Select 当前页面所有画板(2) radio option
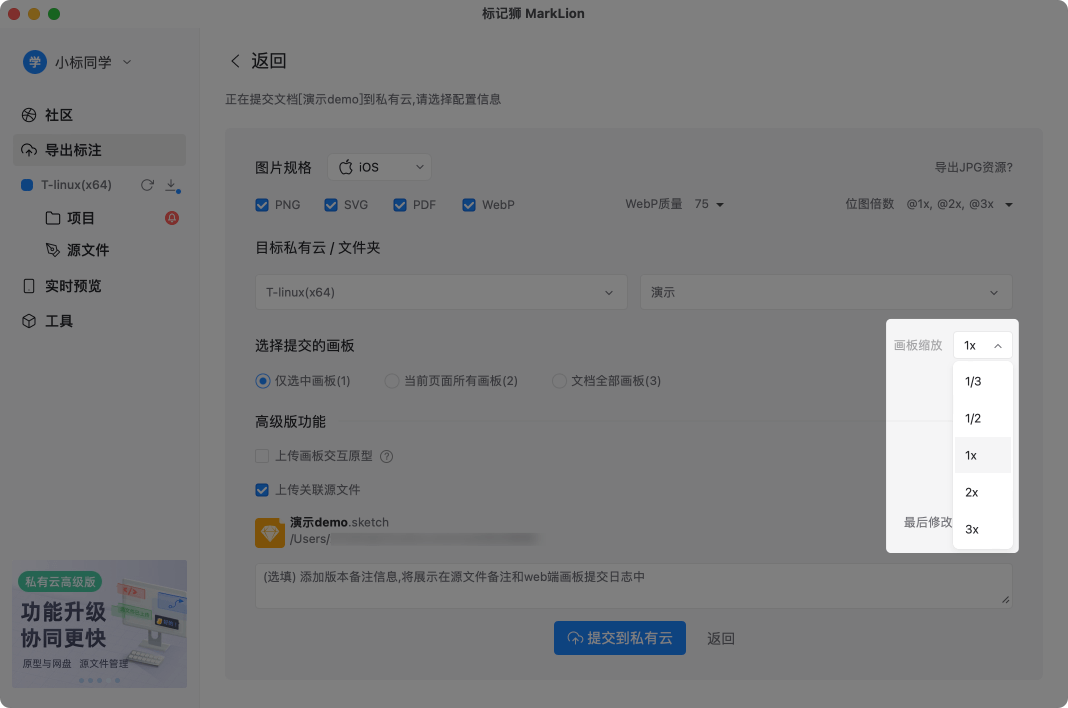Image resolution: width=1068 pixels, height=708 pixels. [391, 381]
